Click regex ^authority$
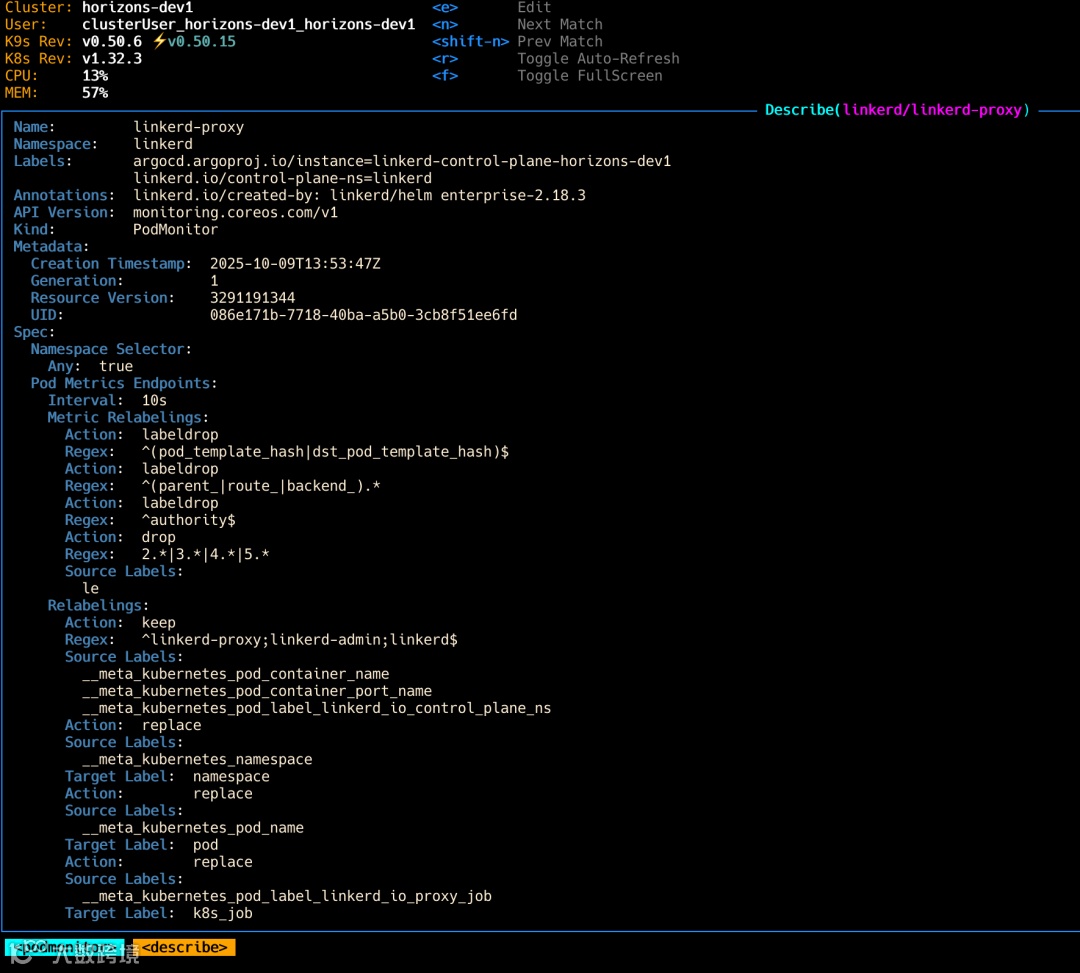Image resolution: width=1080 pixels, height=973 pixels. [189, 520]
